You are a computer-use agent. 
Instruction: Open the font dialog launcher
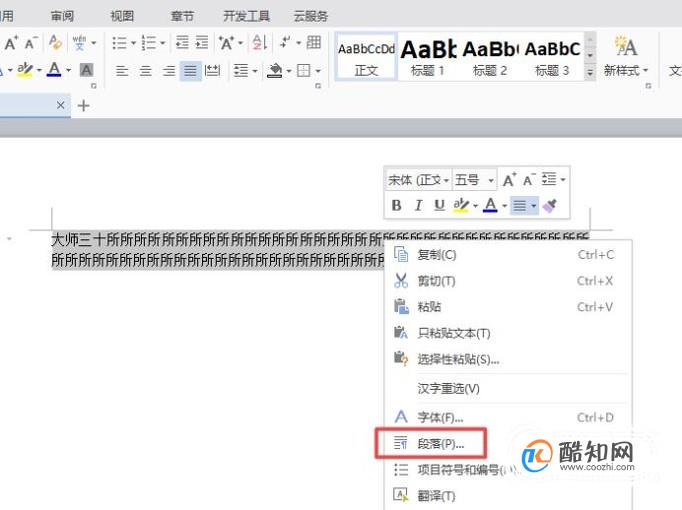coord(93,86)
